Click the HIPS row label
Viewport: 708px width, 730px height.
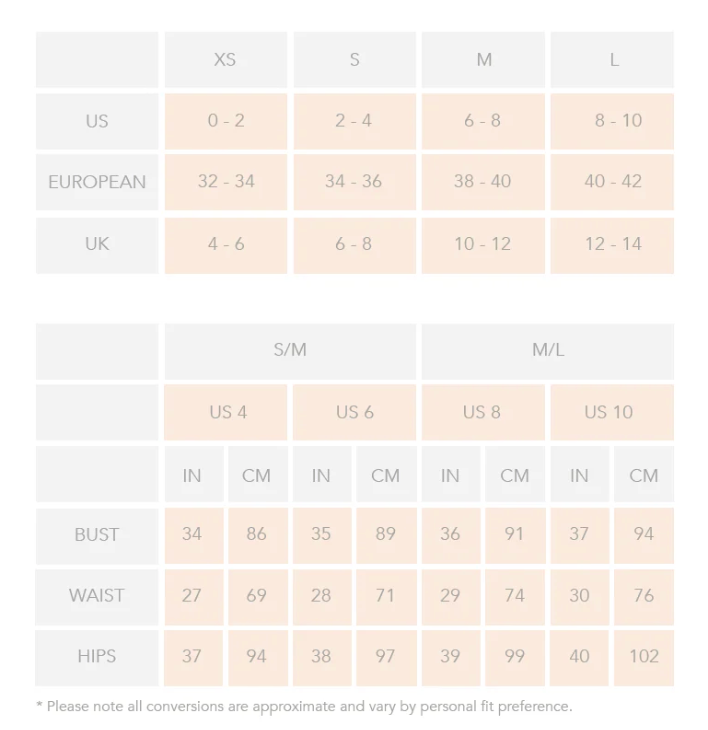pyautogui.click(x=97, y=657)
